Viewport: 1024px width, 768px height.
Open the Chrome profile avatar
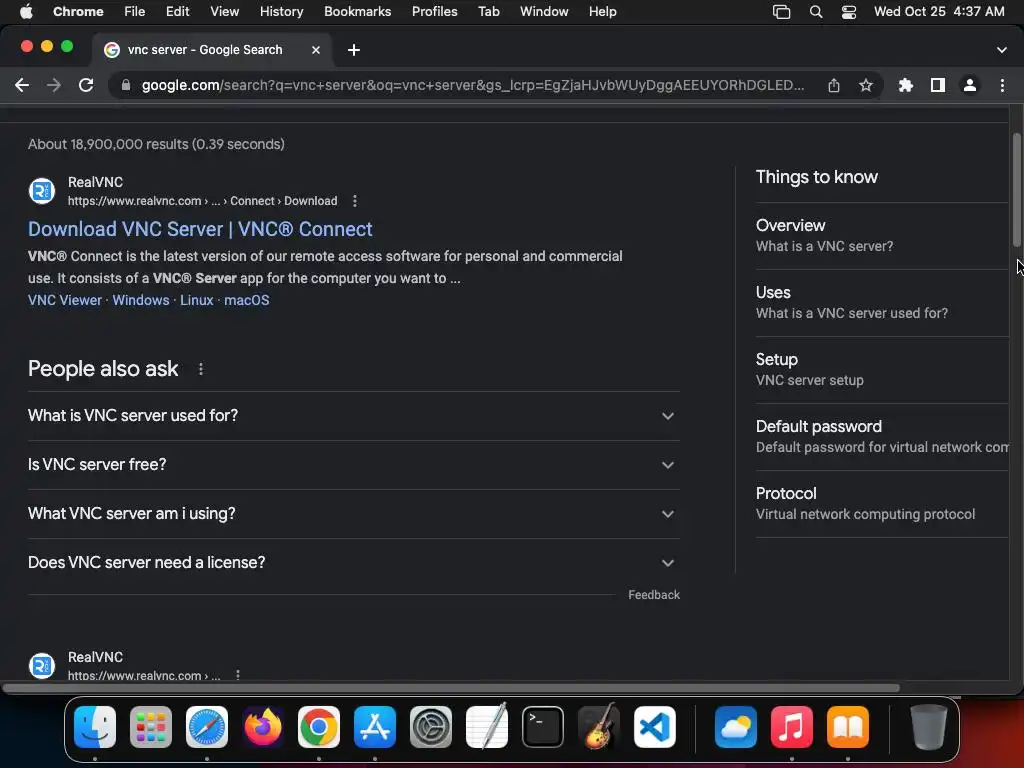pos(970,85)
